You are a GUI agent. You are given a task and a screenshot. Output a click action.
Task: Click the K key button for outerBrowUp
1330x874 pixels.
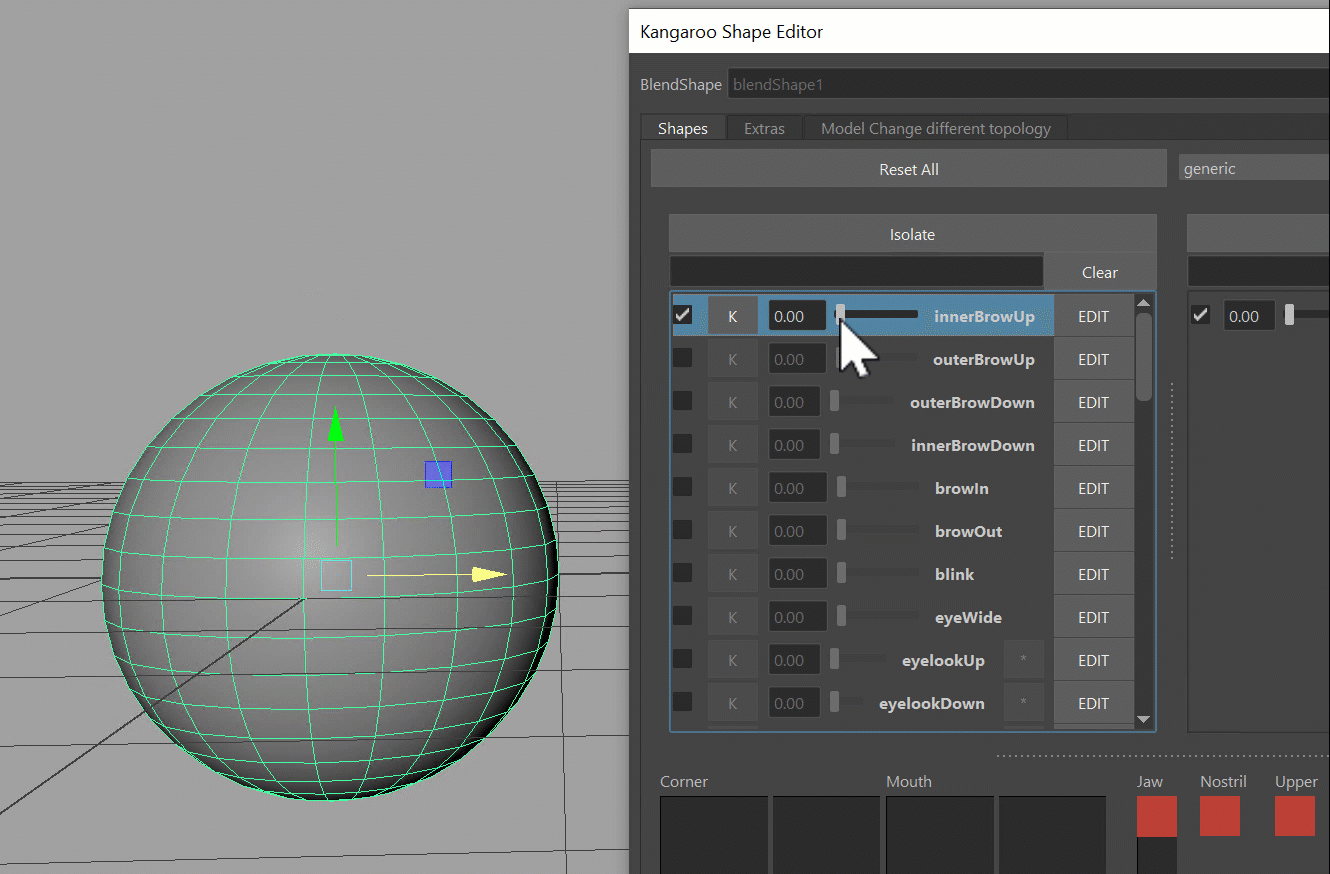pos(732,359)
